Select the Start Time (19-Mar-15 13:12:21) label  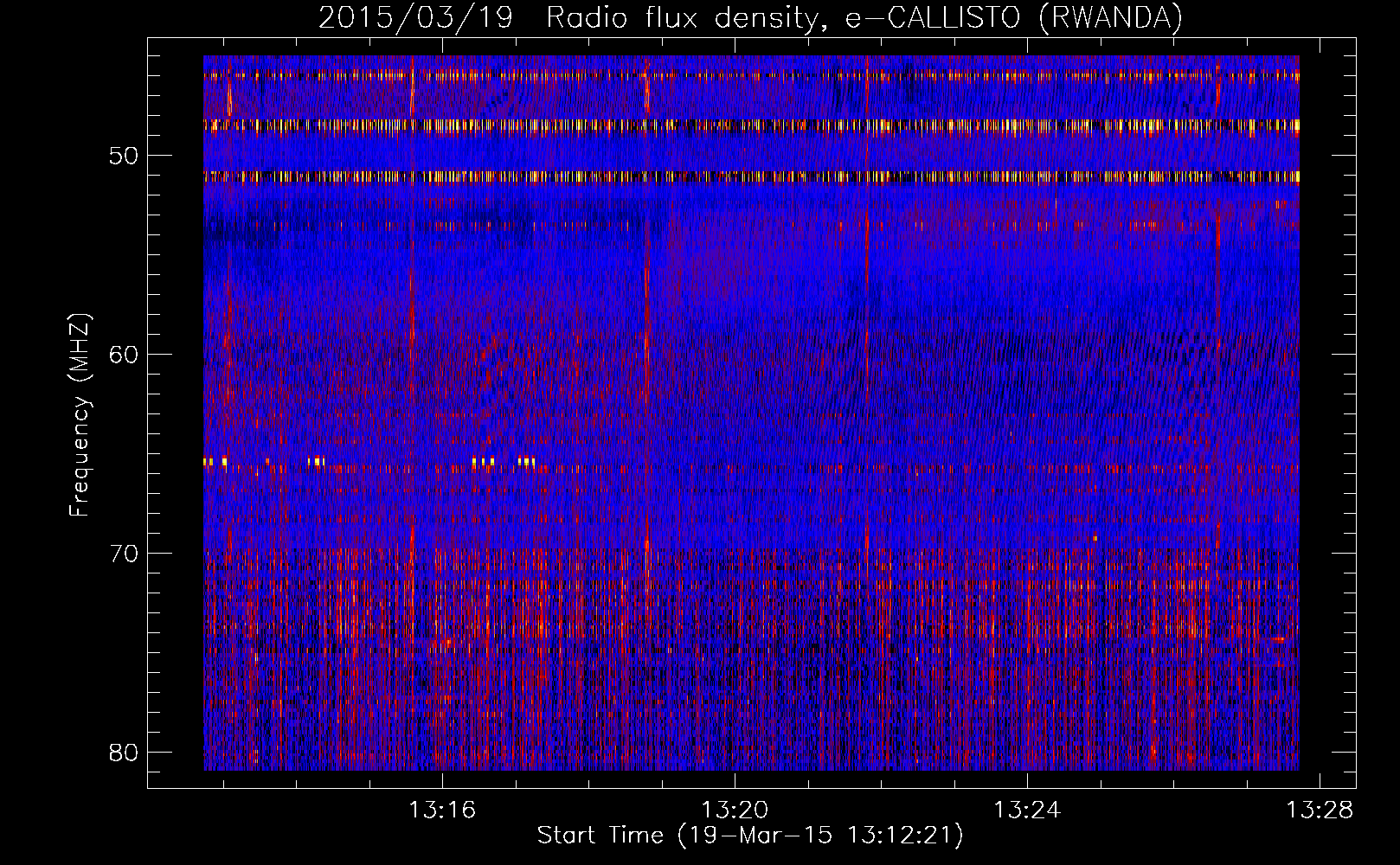(x=750, y=836)
